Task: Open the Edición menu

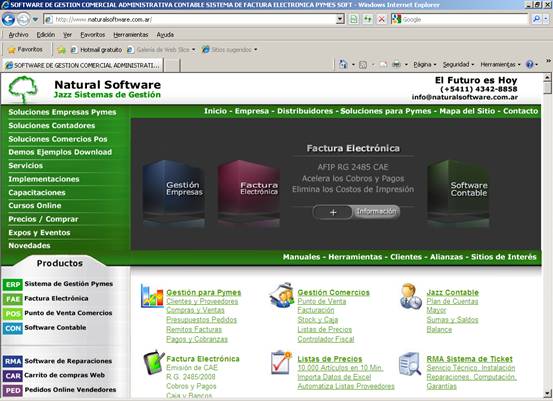Action: [46, 35]
